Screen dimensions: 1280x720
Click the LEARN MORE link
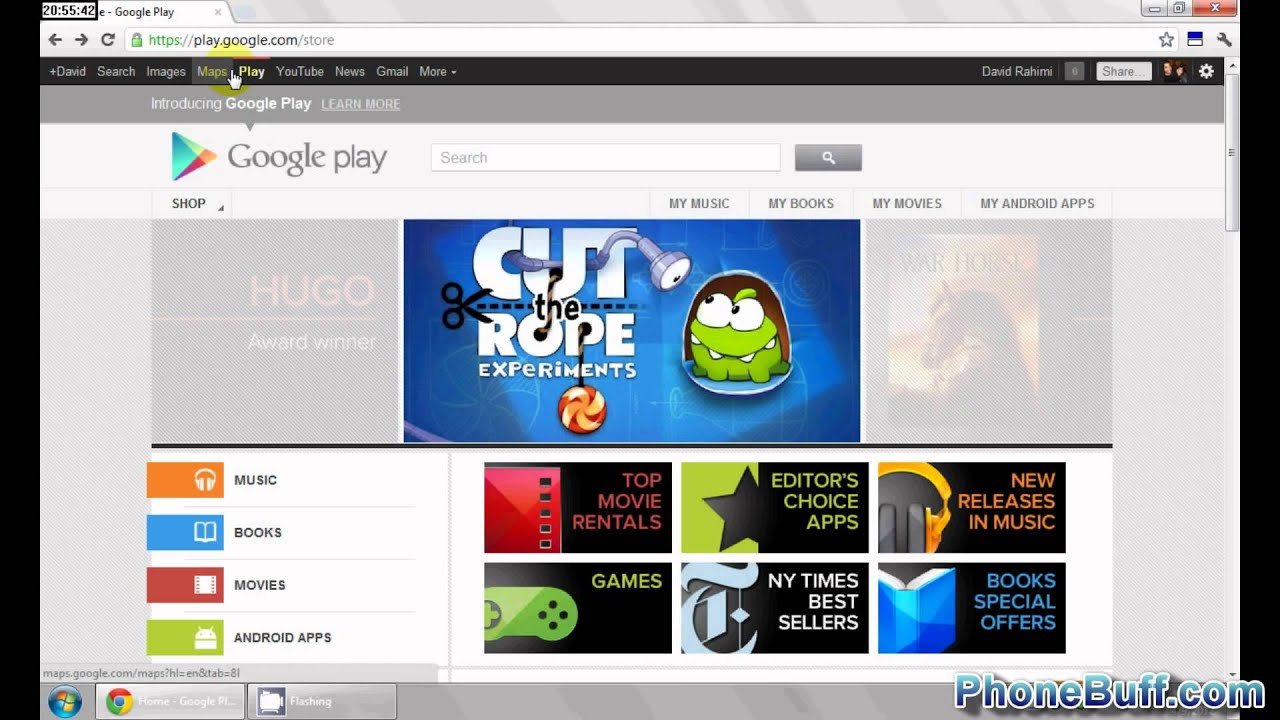[x=361, y=104]
